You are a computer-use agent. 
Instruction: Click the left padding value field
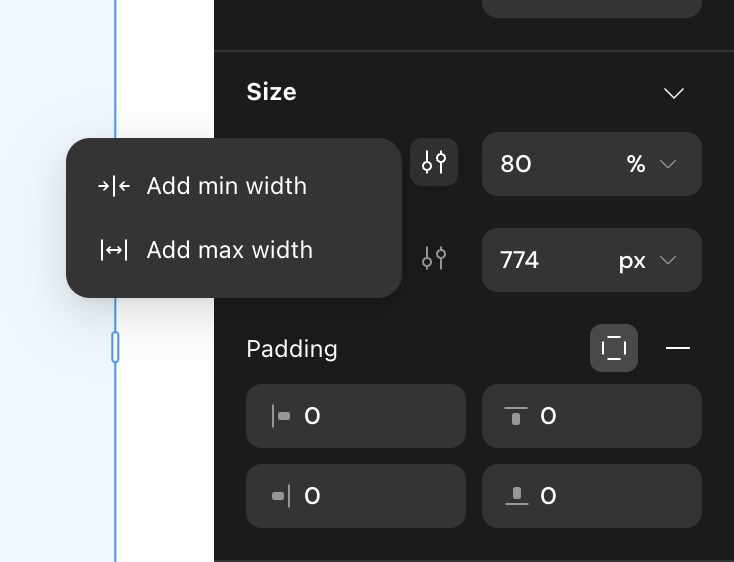point(356,416)
